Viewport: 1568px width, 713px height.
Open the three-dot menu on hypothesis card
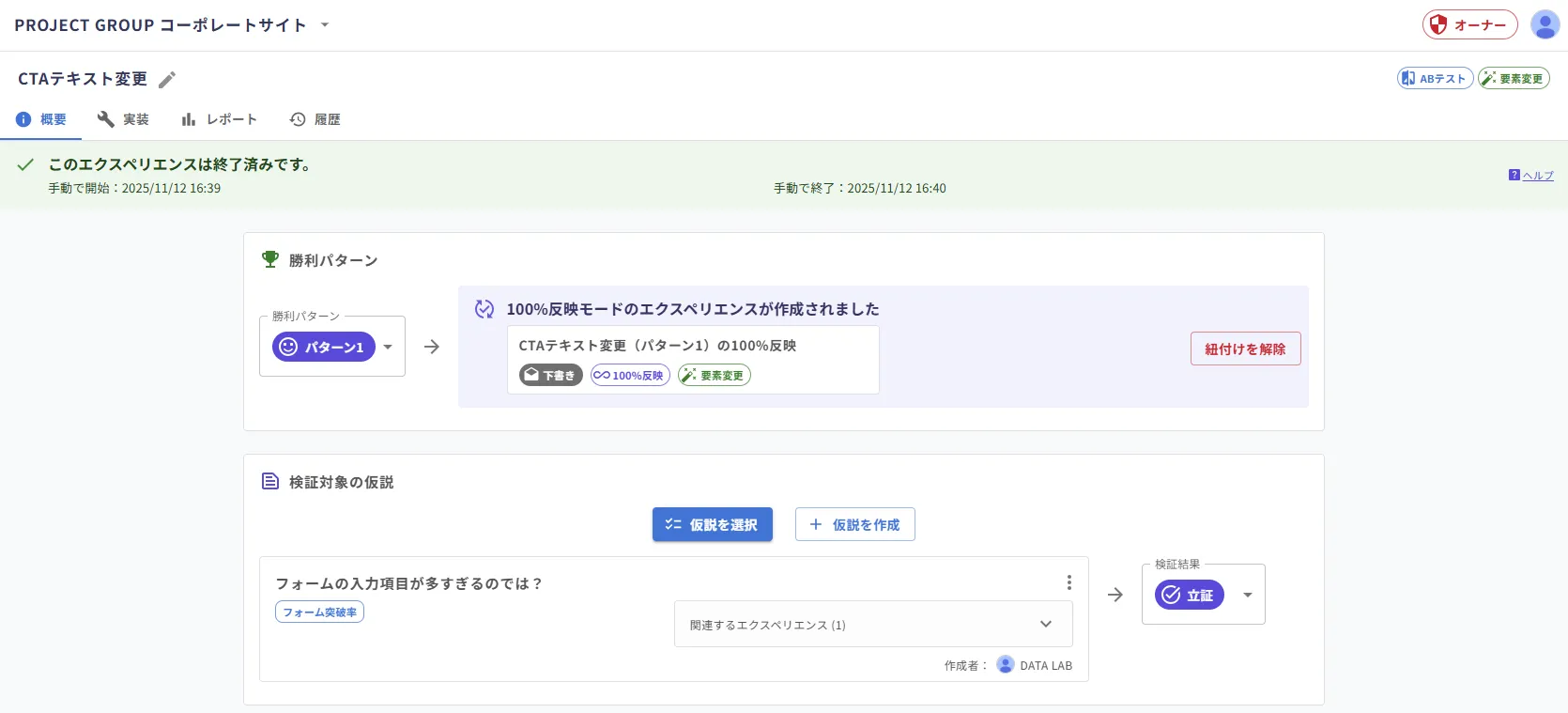(x=1068, y=582)
